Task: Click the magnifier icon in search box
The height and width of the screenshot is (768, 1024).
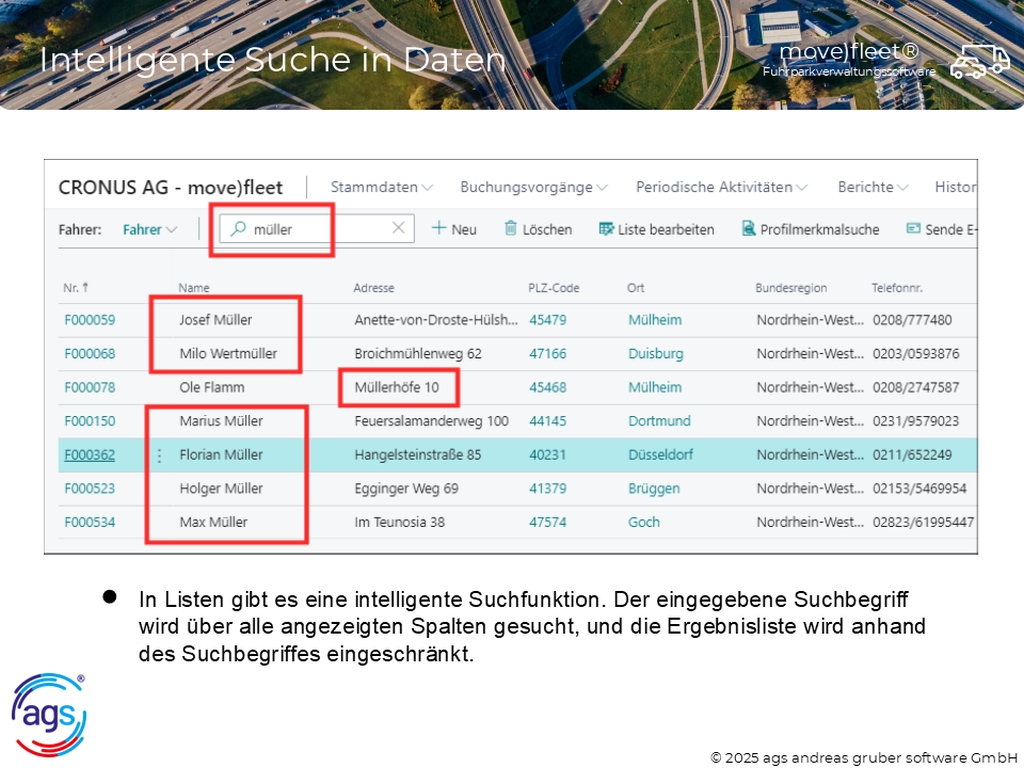Action: 238,229
